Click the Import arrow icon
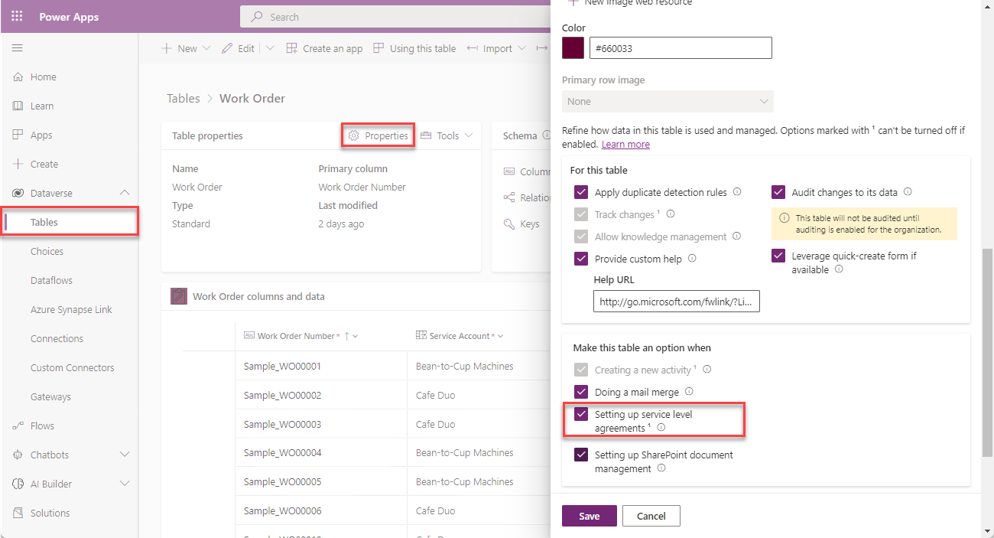The image size is (994, 538). point(472,48)
